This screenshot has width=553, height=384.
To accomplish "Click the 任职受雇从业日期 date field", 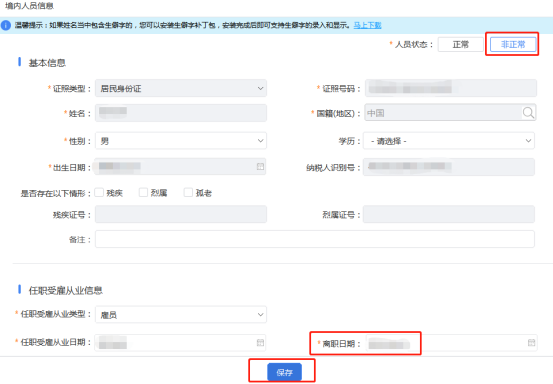I will pyautogui.click(x=180, y=343).
